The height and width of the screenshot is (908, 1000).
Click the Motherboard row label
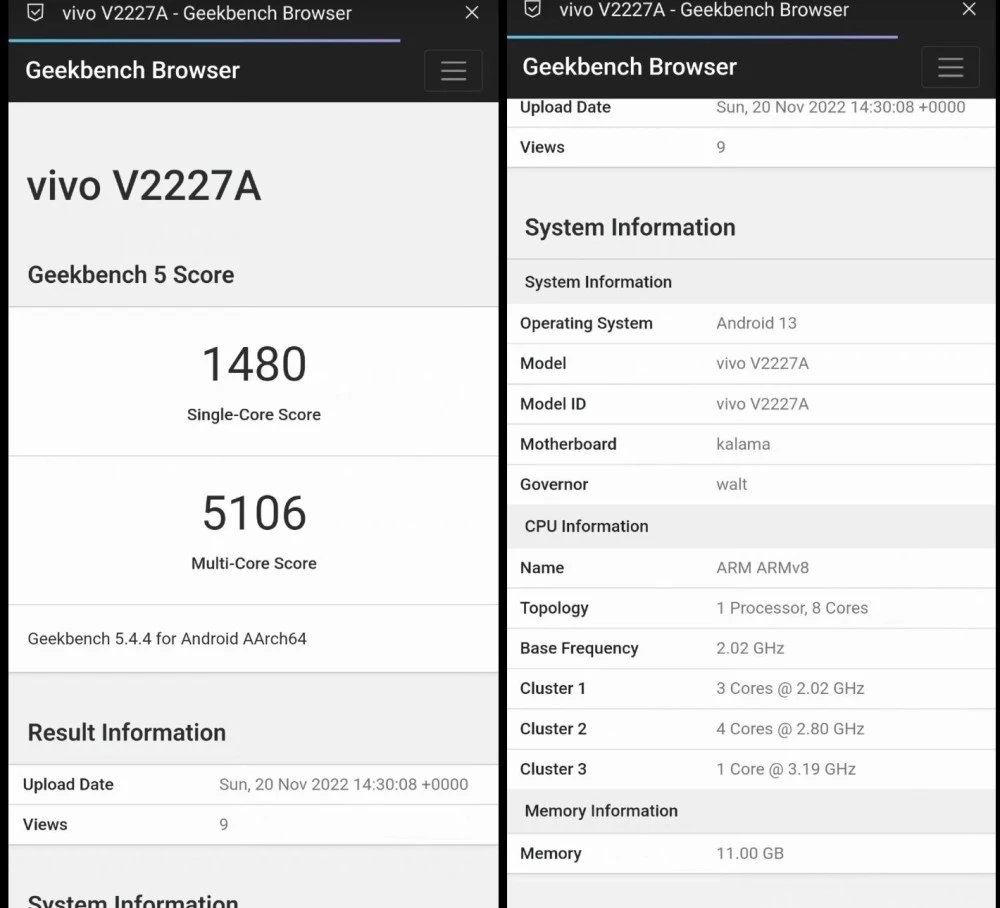(568, 444)
